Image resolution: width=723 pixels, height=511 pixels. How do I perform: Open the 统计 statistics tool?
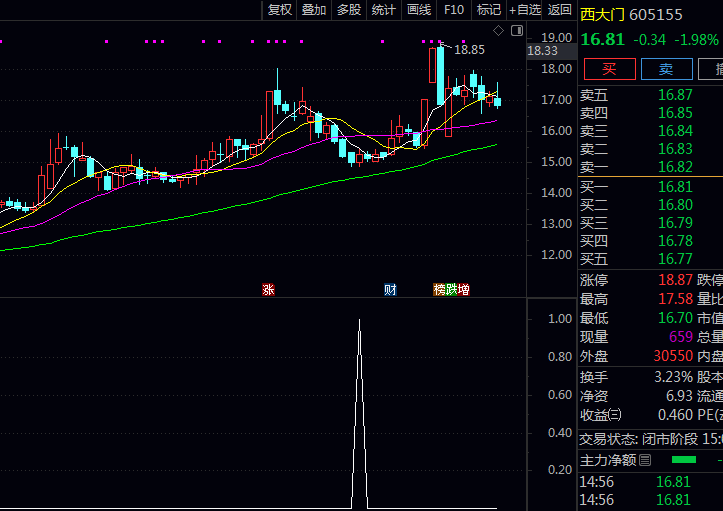[x=383, y=10]
